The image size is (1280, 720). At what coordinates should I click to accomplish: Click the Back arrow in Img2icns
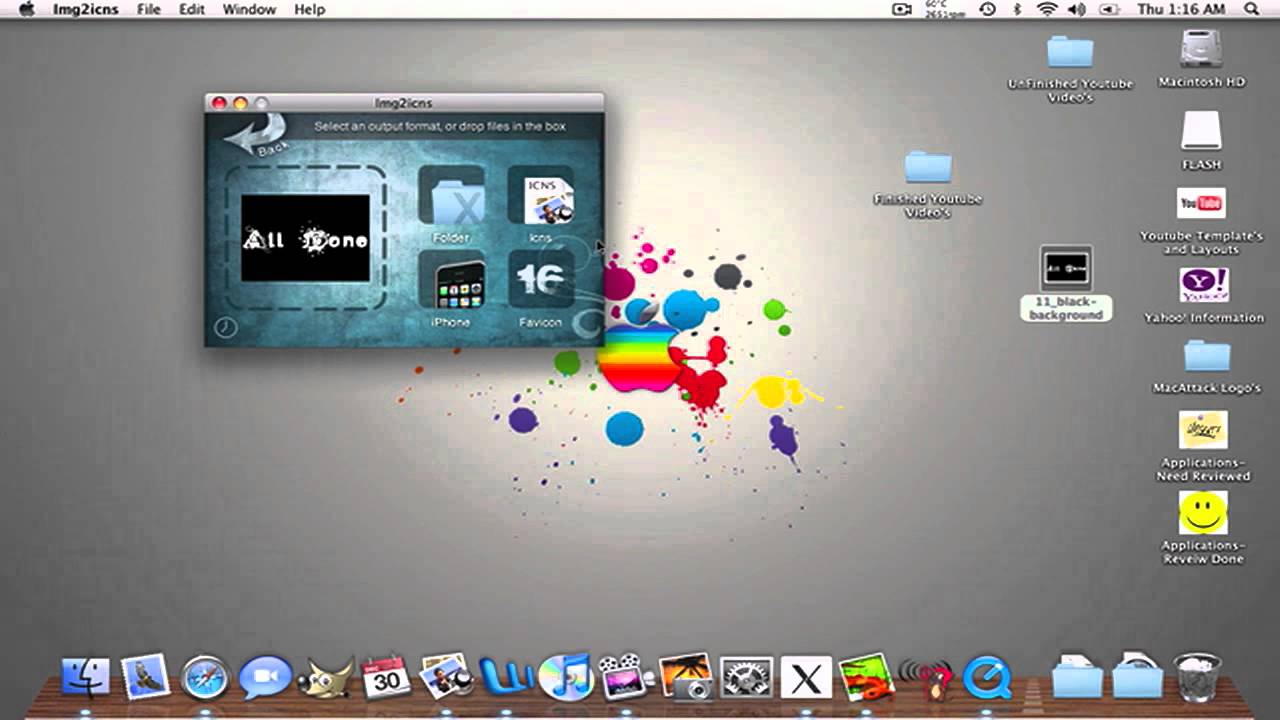[x=256, y=131]
